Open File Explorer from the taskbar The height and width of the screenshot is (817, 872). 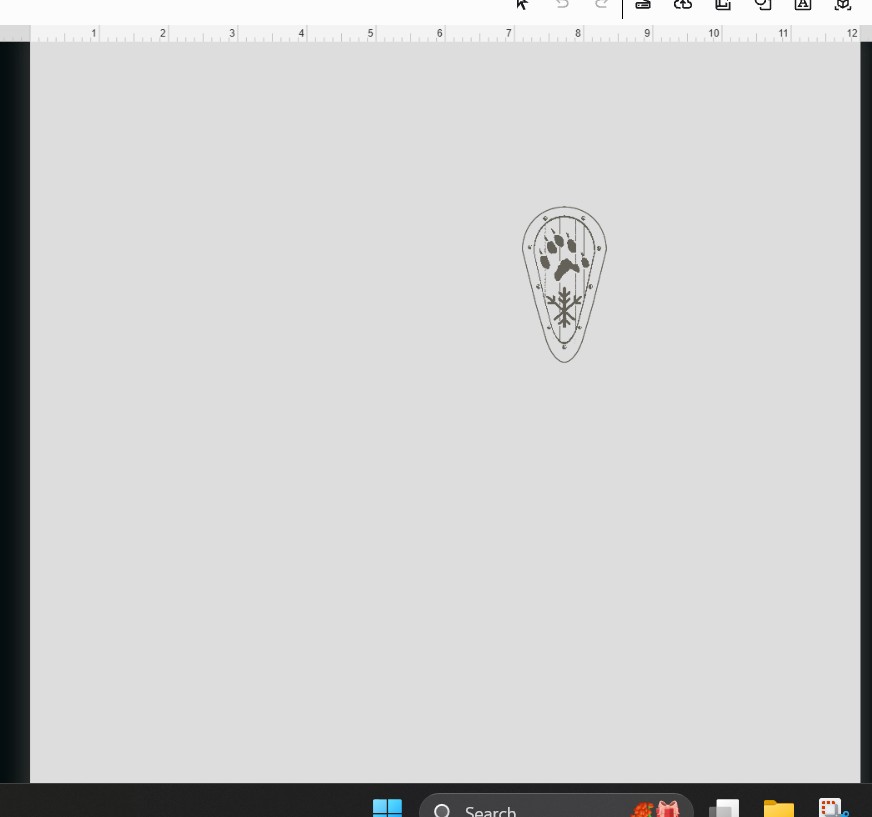(778, 808)
